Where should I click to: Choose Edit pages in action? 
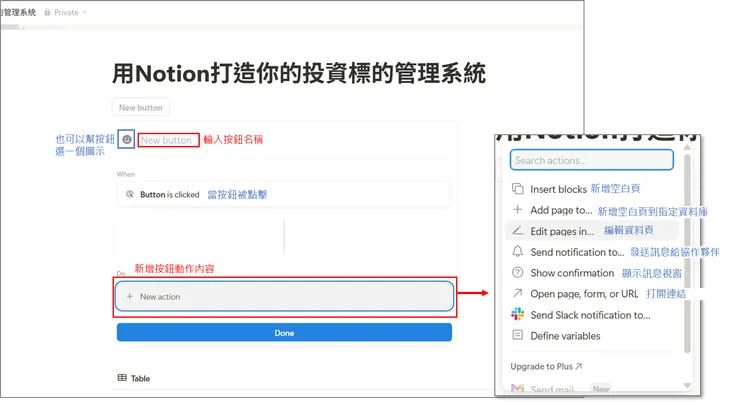click(x=592, y=231)
